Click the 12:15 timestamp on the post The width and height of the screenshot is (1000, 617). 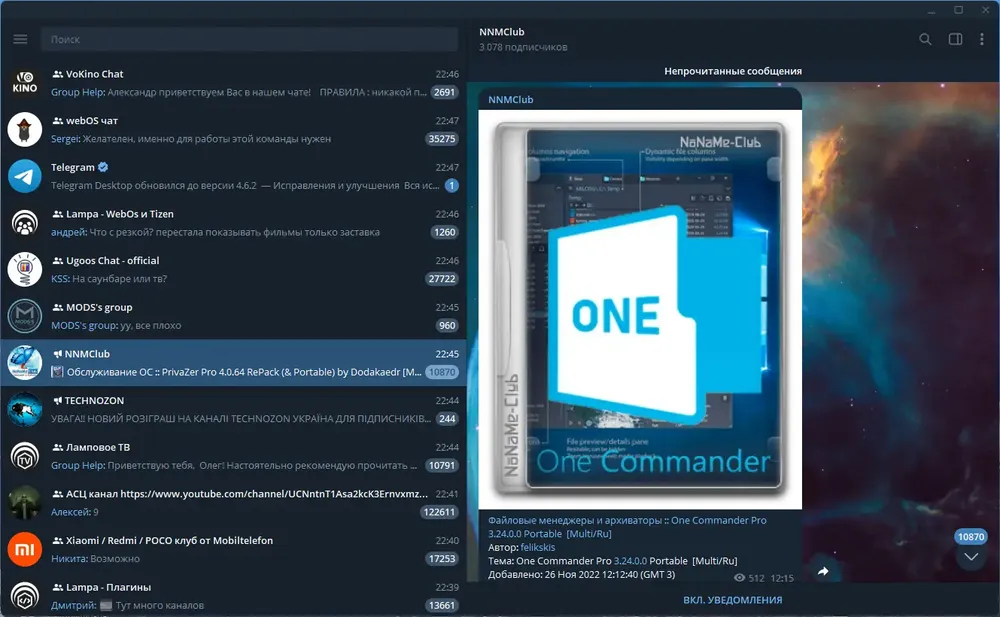(782, 578)
